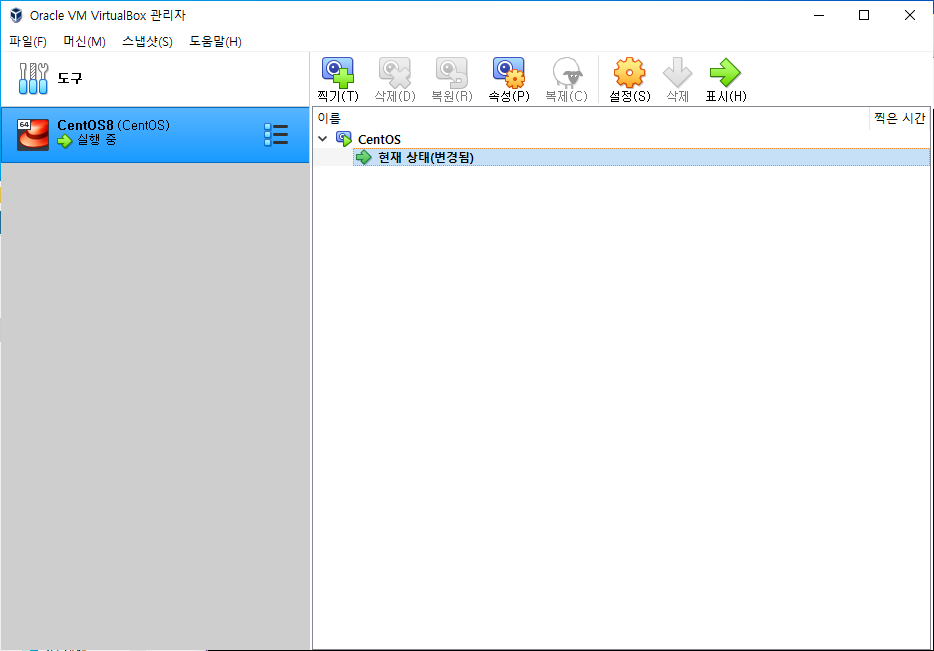934x651 pixels.
Task: Click the running (실행 중) status text
Action: [x=96, y=140]
